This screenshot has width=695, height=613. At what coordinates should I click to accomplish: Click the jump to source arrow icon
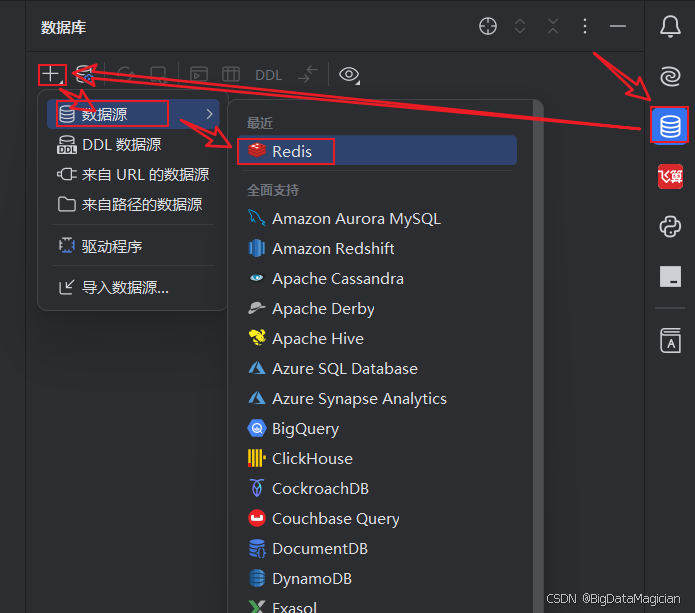pos(308,74)
